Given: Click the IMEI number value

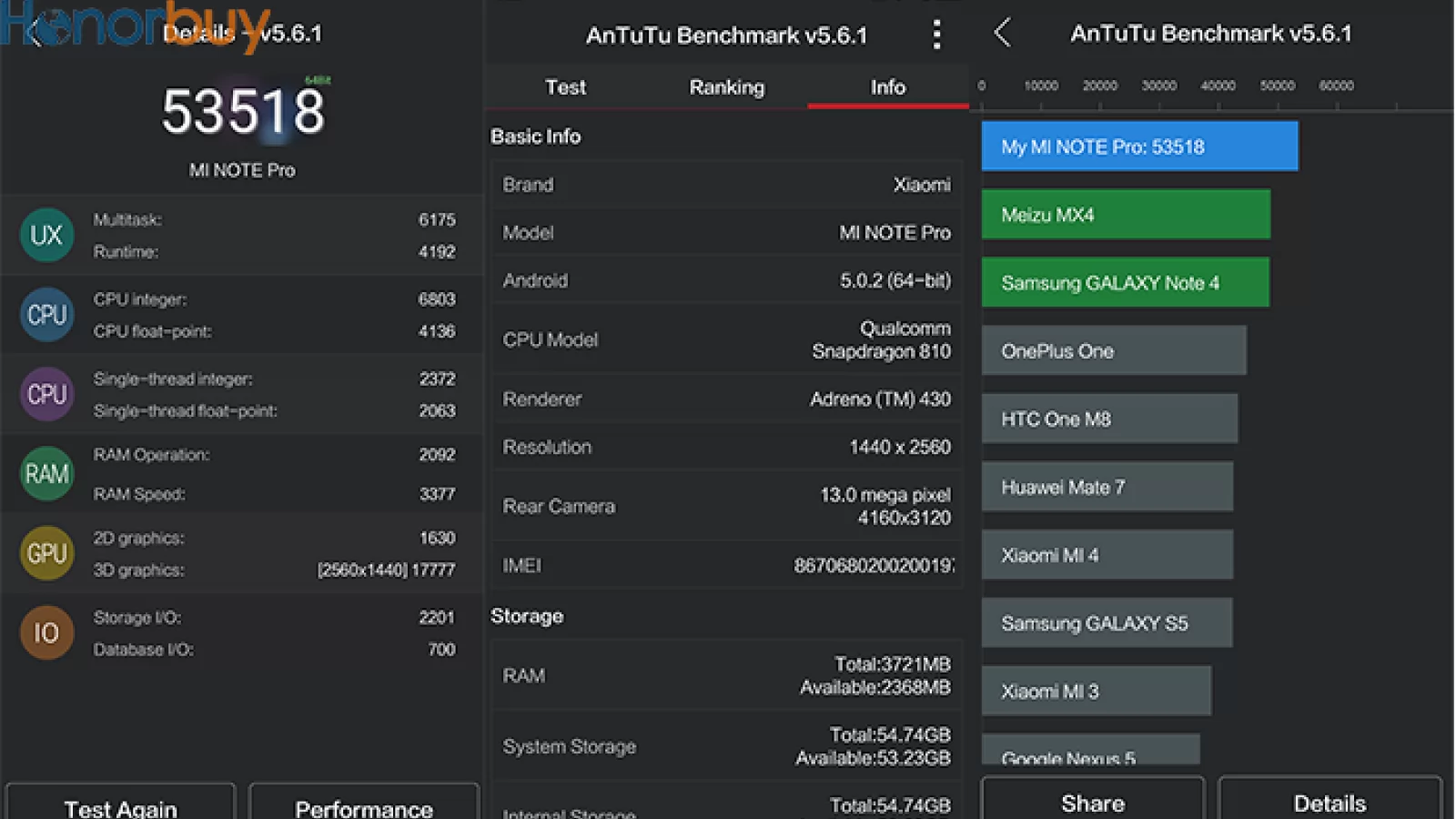Looking at the screenshot, I should (874, 566).
